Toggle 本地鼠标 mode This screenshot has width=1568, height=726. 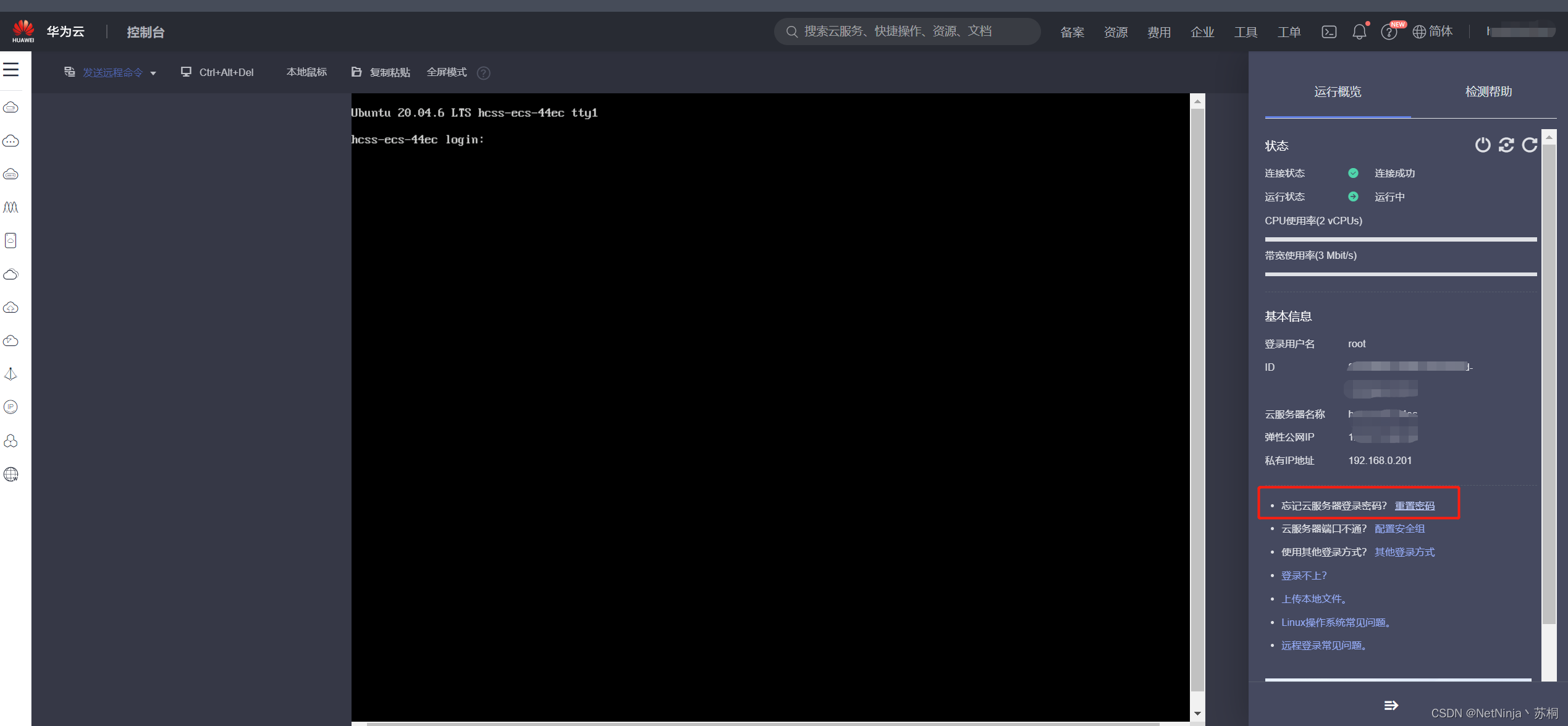(x=306, y=72)
